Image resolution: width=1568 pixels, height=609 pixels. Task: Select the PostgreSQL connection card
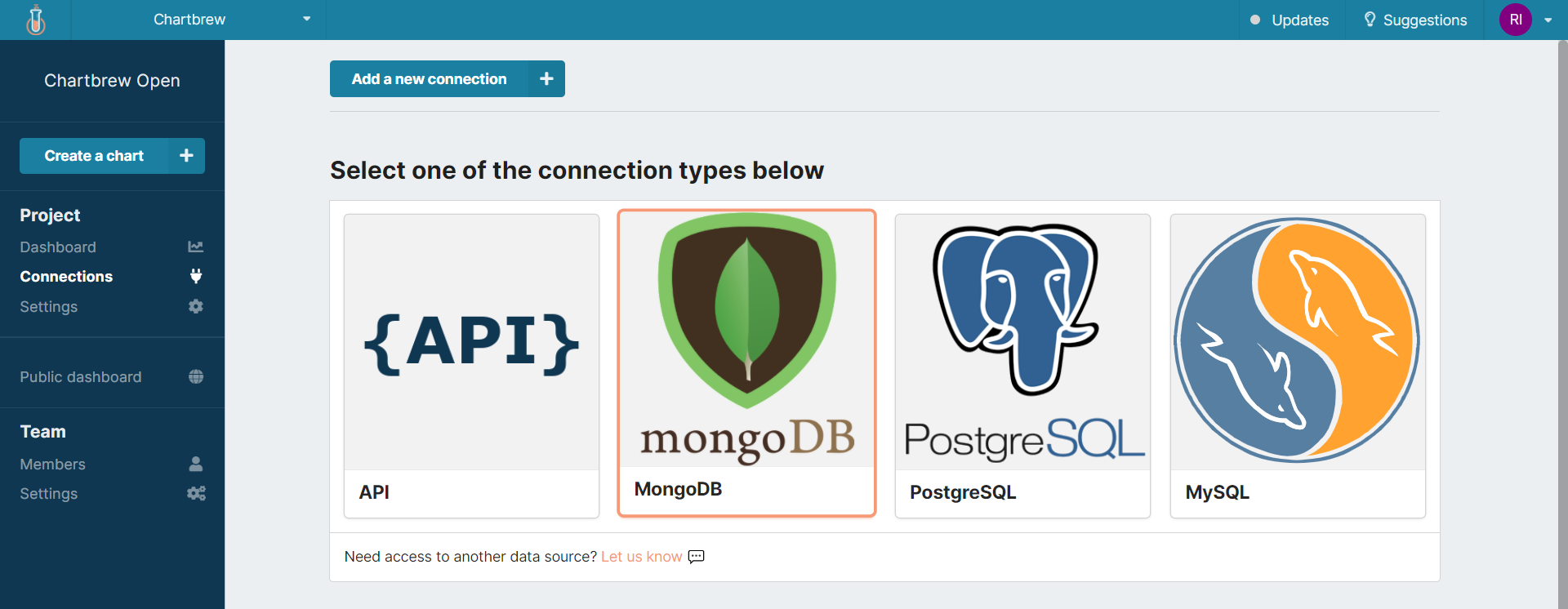point(1022,366)
